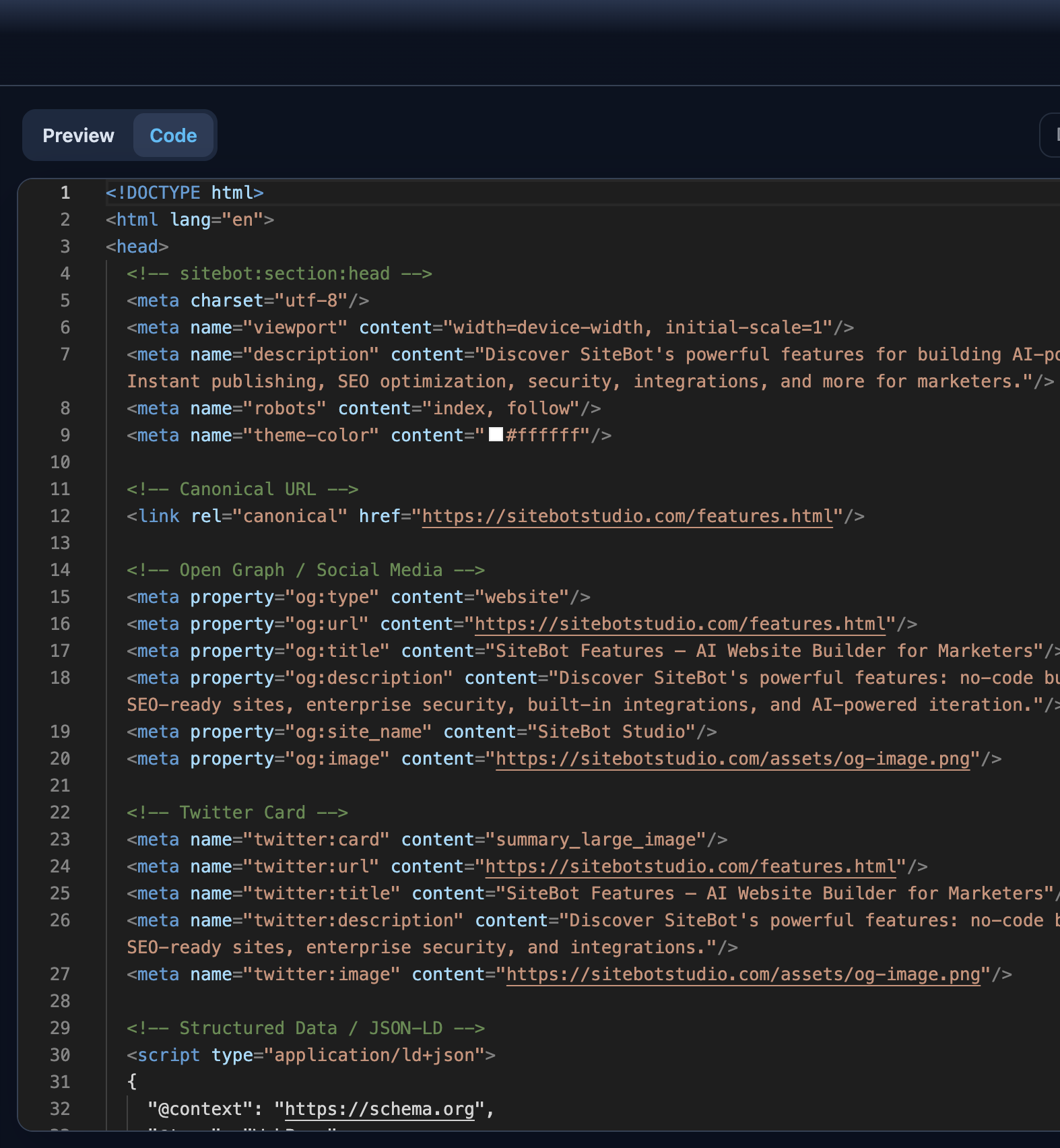Viewport: 1060px width, 1148px height.
Task: Open the white #ffffff color swatch
Action: [496, 435]
